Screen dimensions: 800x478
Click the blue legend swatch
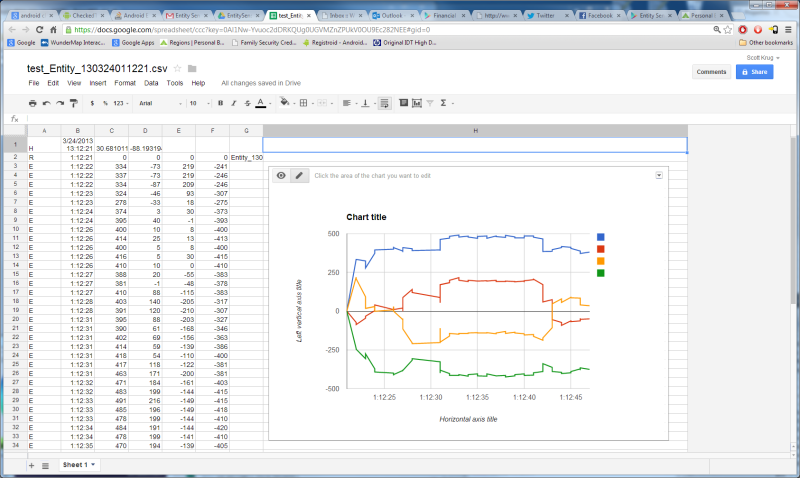[x=601, y=237]
